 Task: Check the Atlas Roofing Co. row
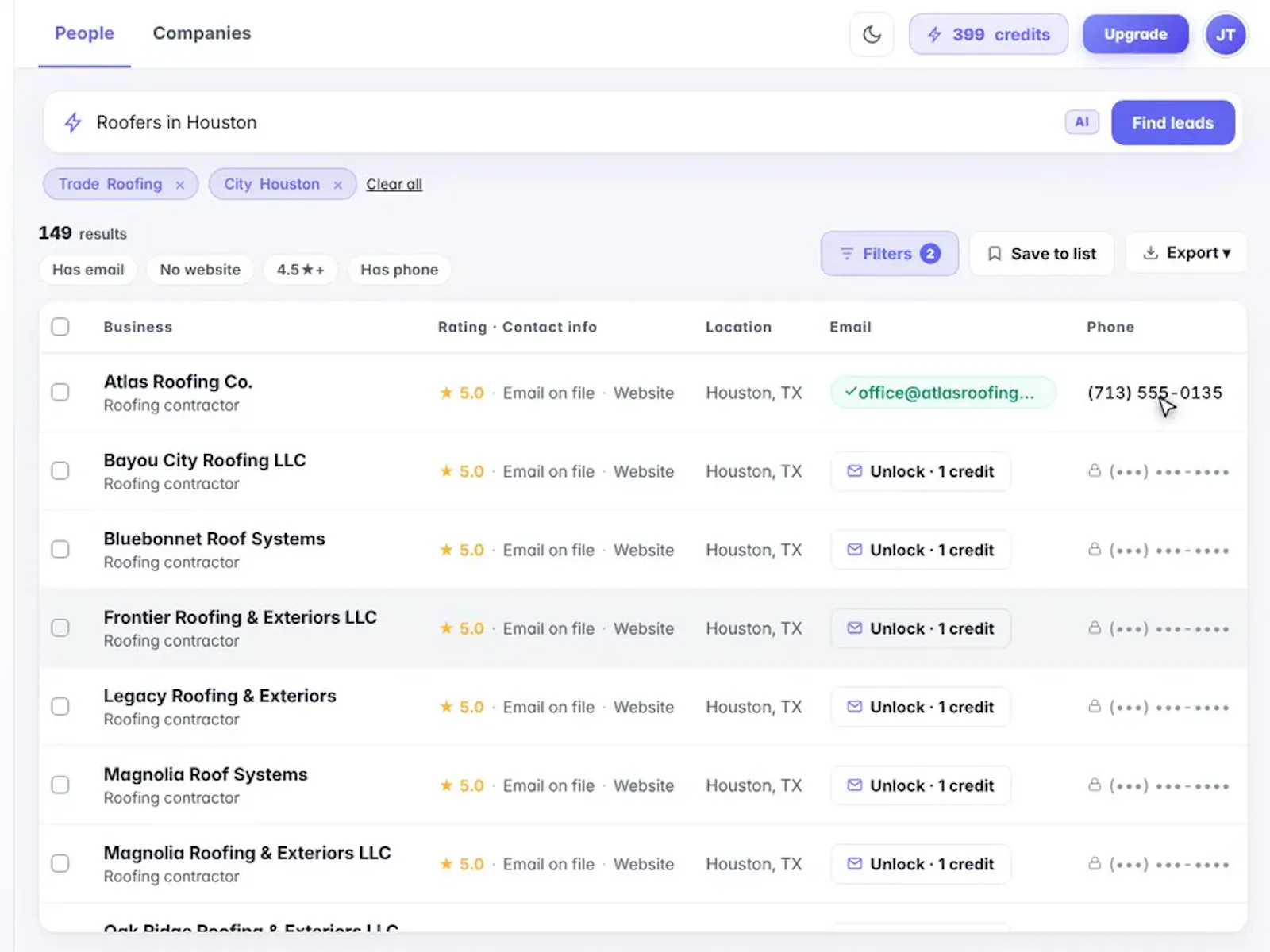(x=60, y=392)
